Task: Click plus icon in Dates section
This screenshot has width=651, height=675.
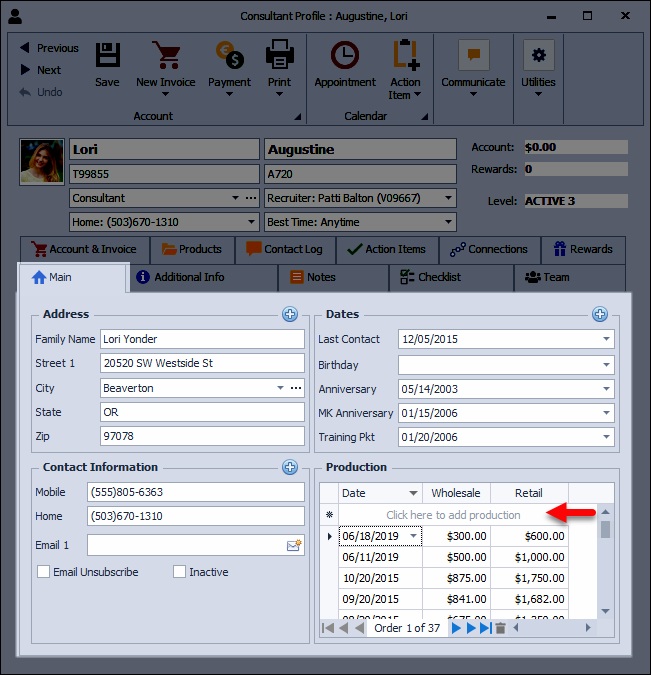Action: point(600,314)
